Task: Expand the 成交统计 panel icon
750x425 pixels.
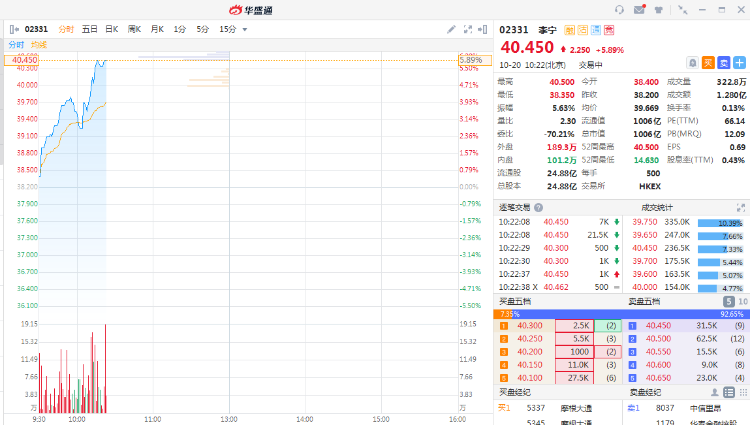Action: coord(741,207)
